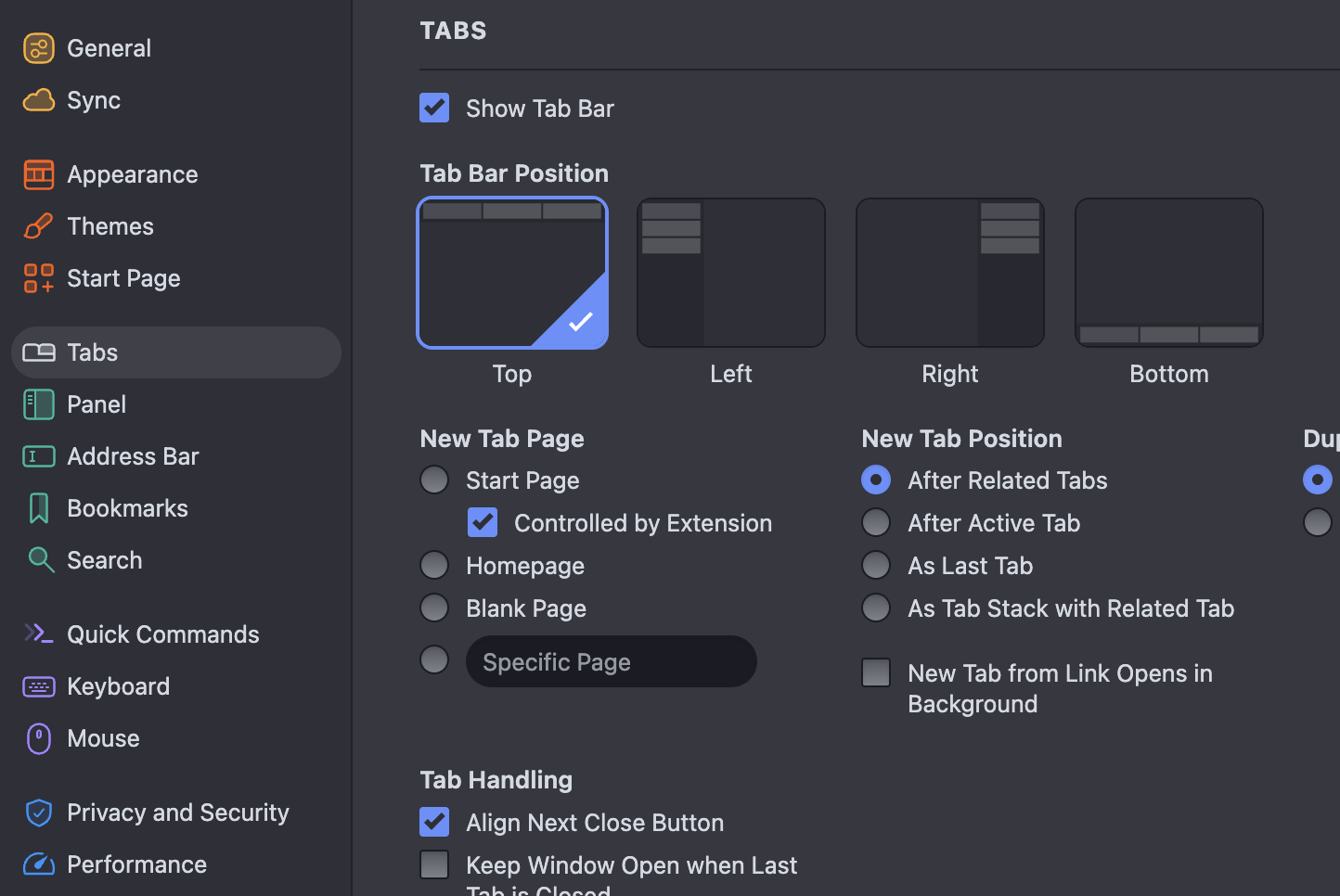Select Top tab bar position thumbnail
The image size is (1340, 896).
click(x=512, y=273)
